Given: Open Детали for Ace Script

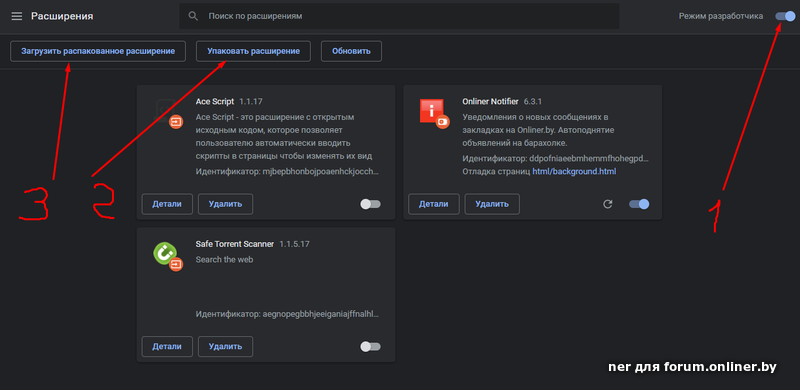Looking at the screenshot, I should (167, 204).
